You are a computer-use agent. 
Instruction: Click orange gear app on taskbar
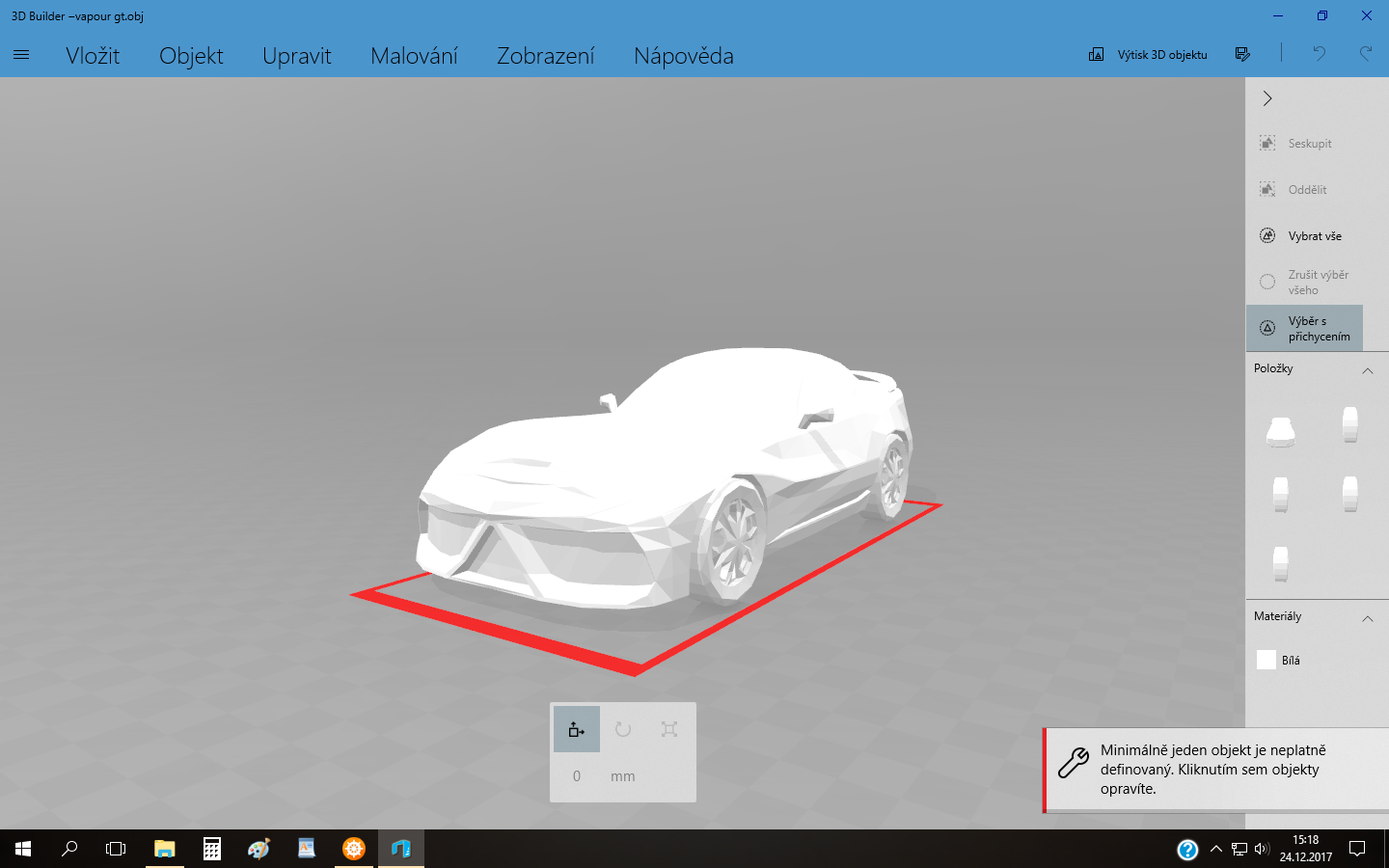354,849
